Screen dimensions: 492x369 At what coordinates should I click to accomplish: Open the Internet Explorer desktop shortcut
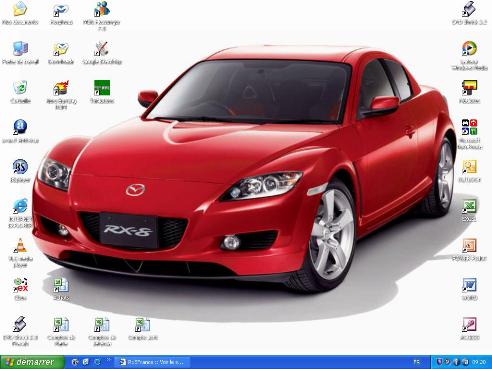point(20,206)
